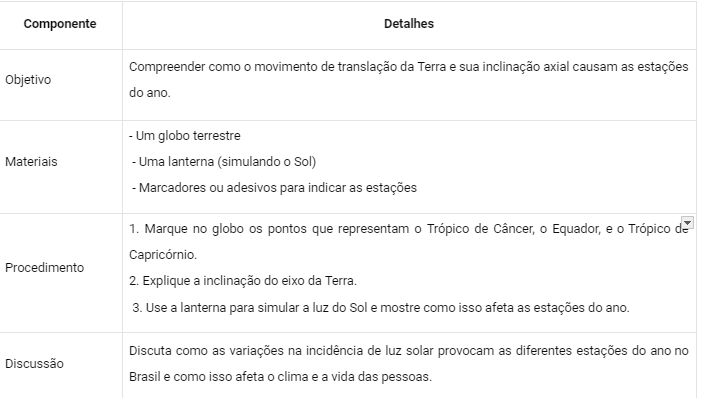The image size is (708, 398).
Task: Click the Componente column header
Action: click(x=60, y=24)
